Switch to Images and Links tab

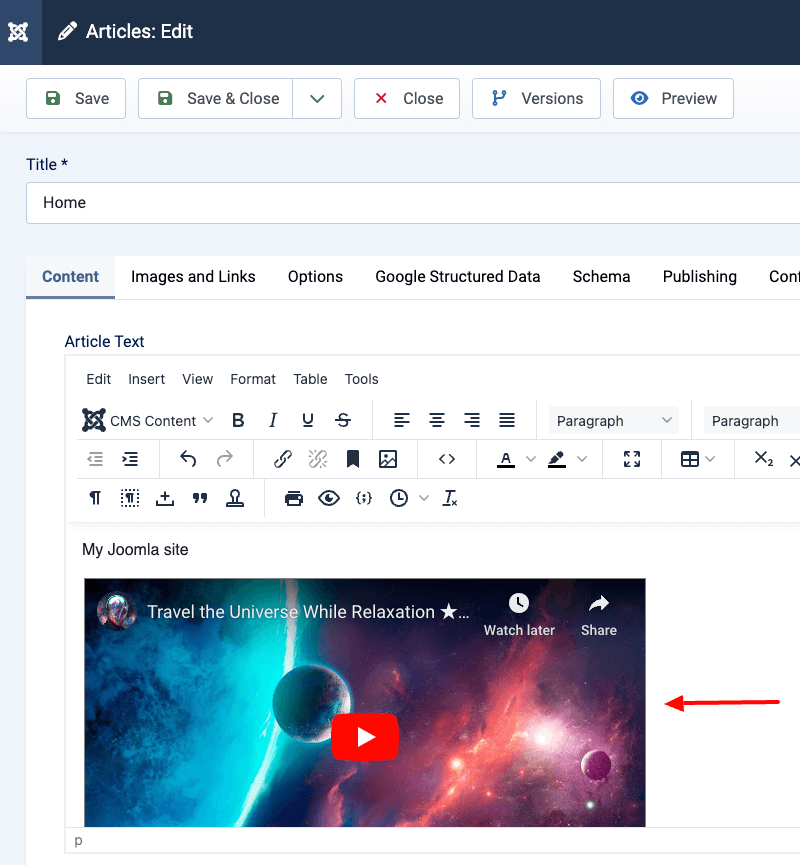coord(193,276)
